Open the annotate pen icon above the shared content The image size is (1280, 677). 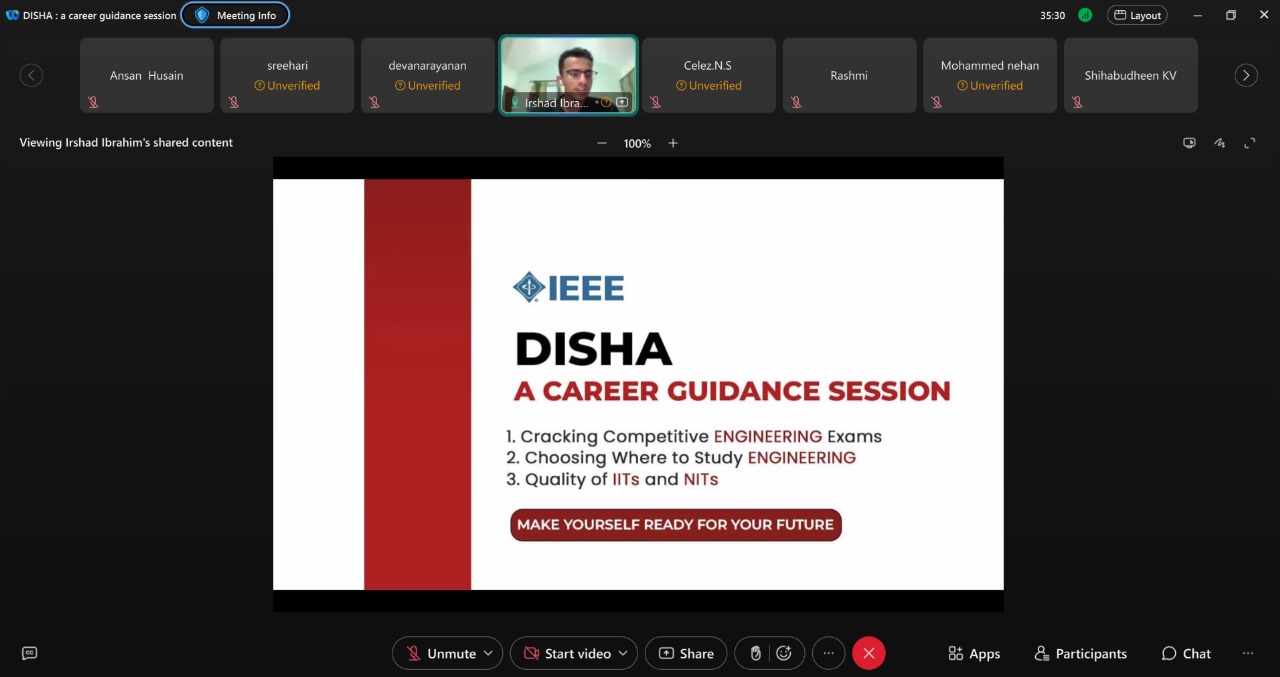[x=1220, y=143]
